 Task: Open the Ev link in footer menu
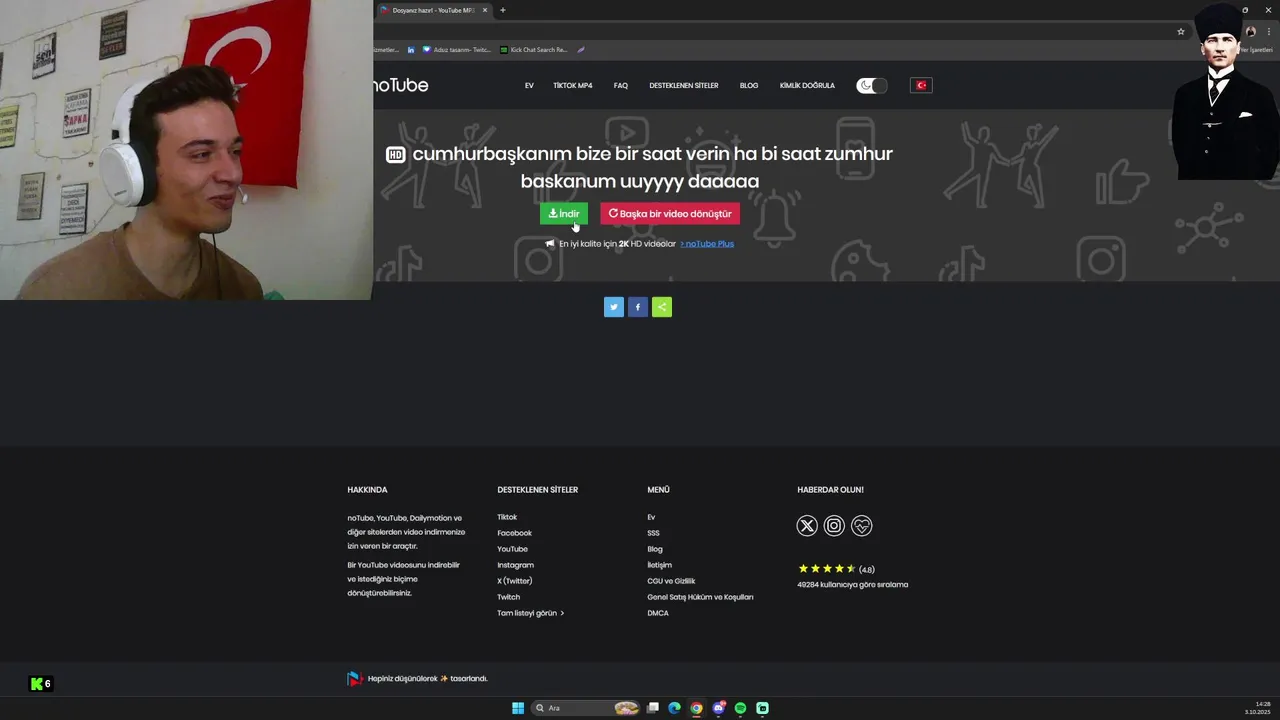[651, 517]
